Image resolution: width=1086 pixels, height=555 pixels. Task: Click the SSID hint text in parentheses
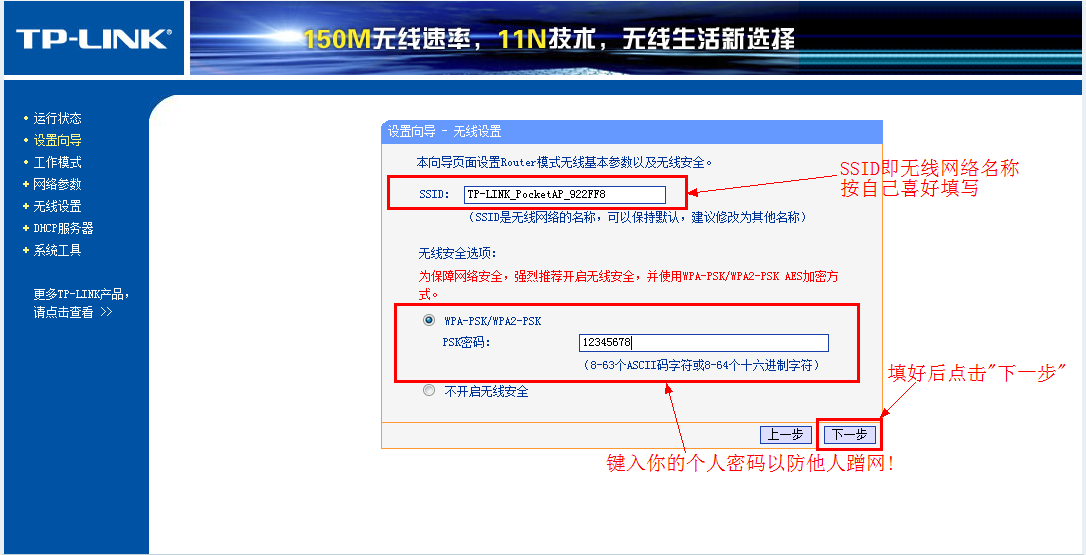[637, 218]
